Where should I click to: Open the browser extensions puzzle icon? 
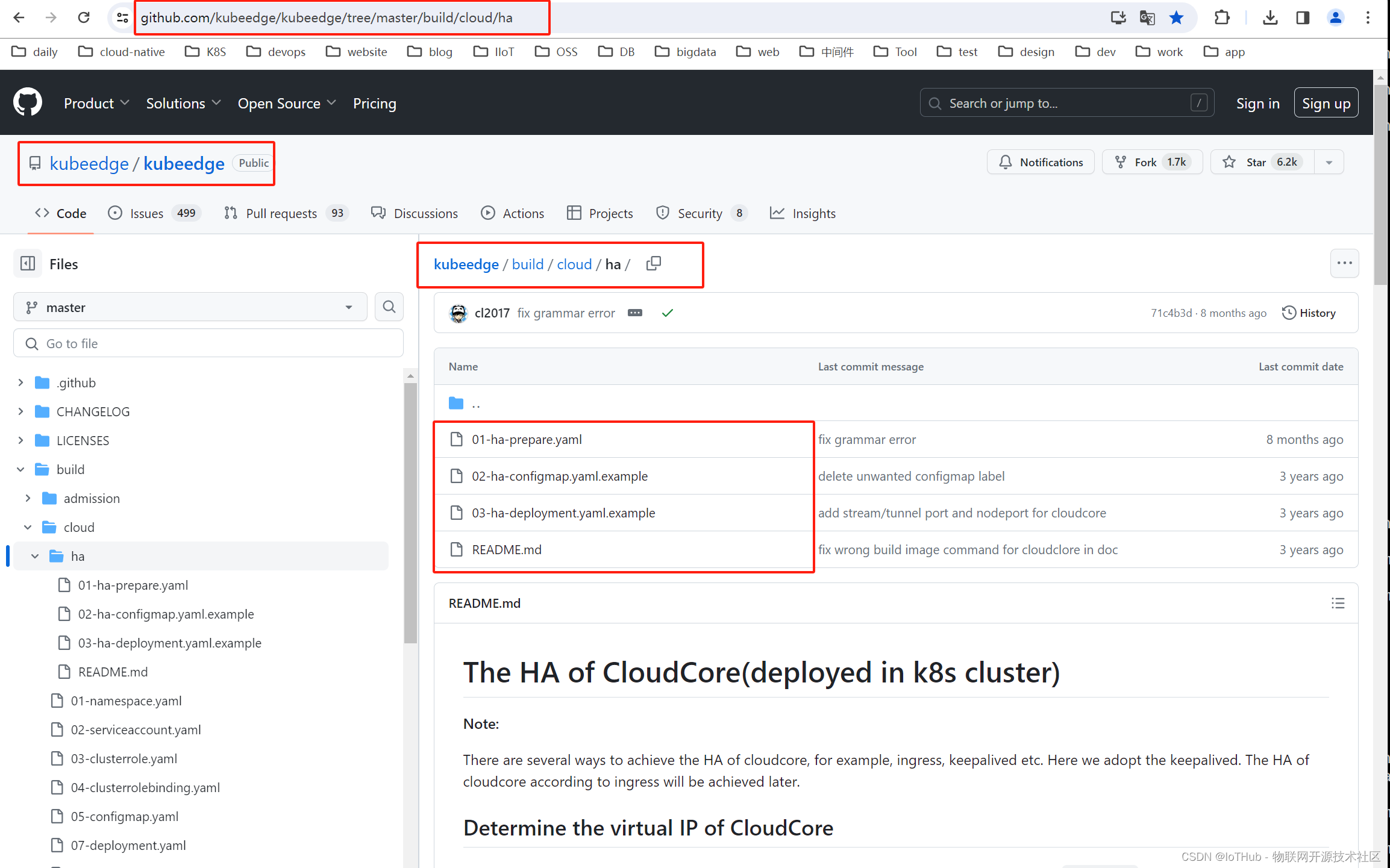tap(1222, 17)
